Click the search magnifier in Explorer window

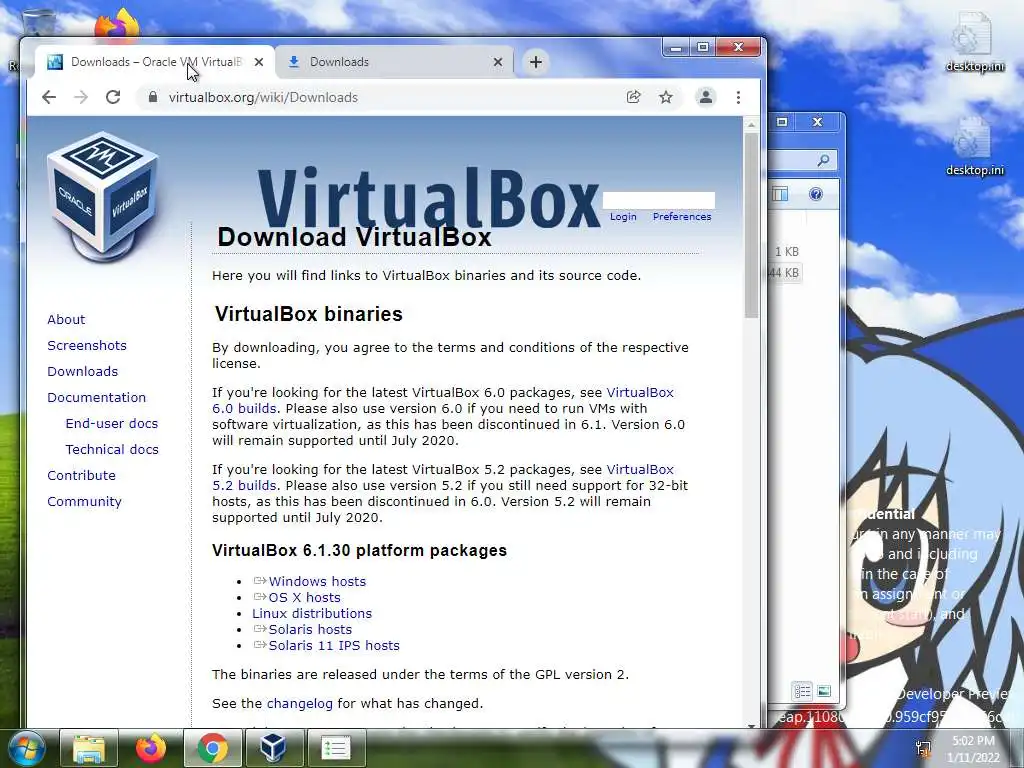tap(824, 160)
